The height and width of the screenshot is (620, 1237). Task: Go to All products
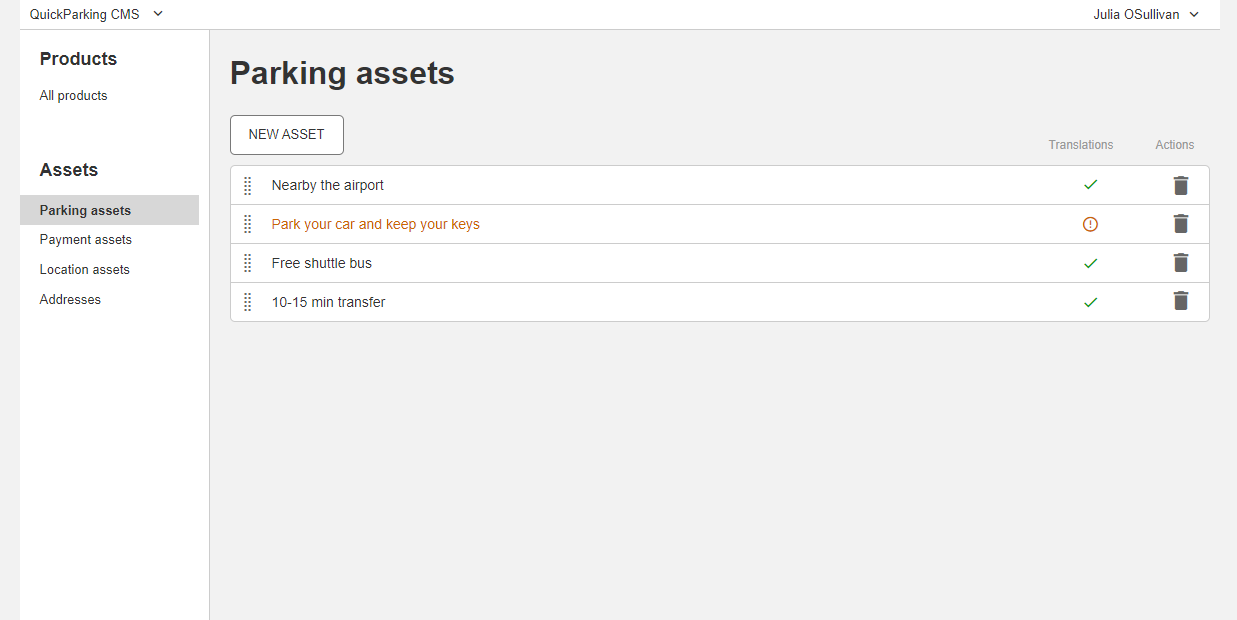73,96
